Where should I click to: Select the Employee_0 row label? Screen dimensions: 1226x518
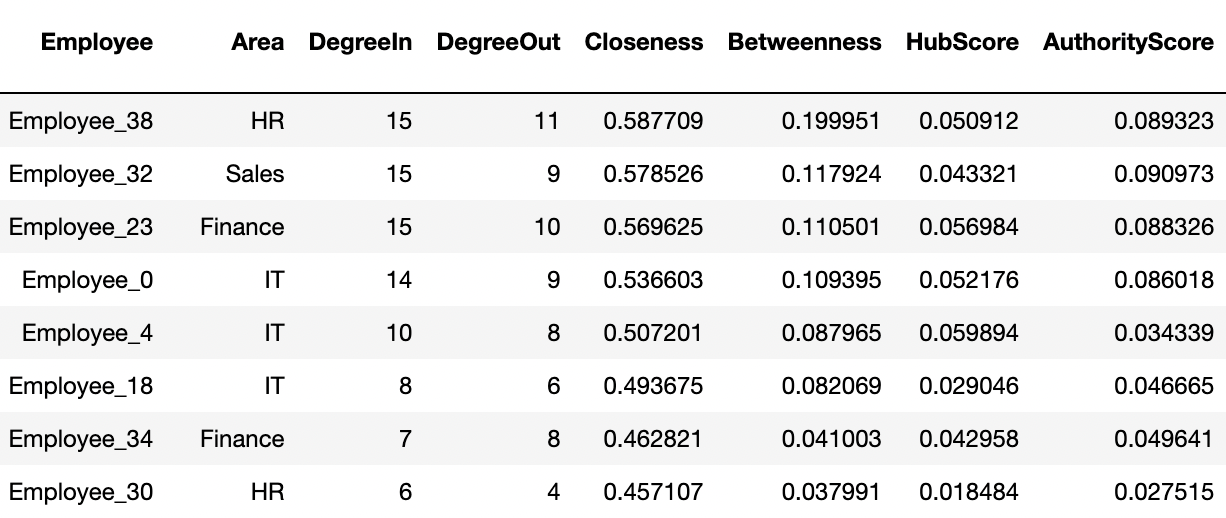pos(88,280)
